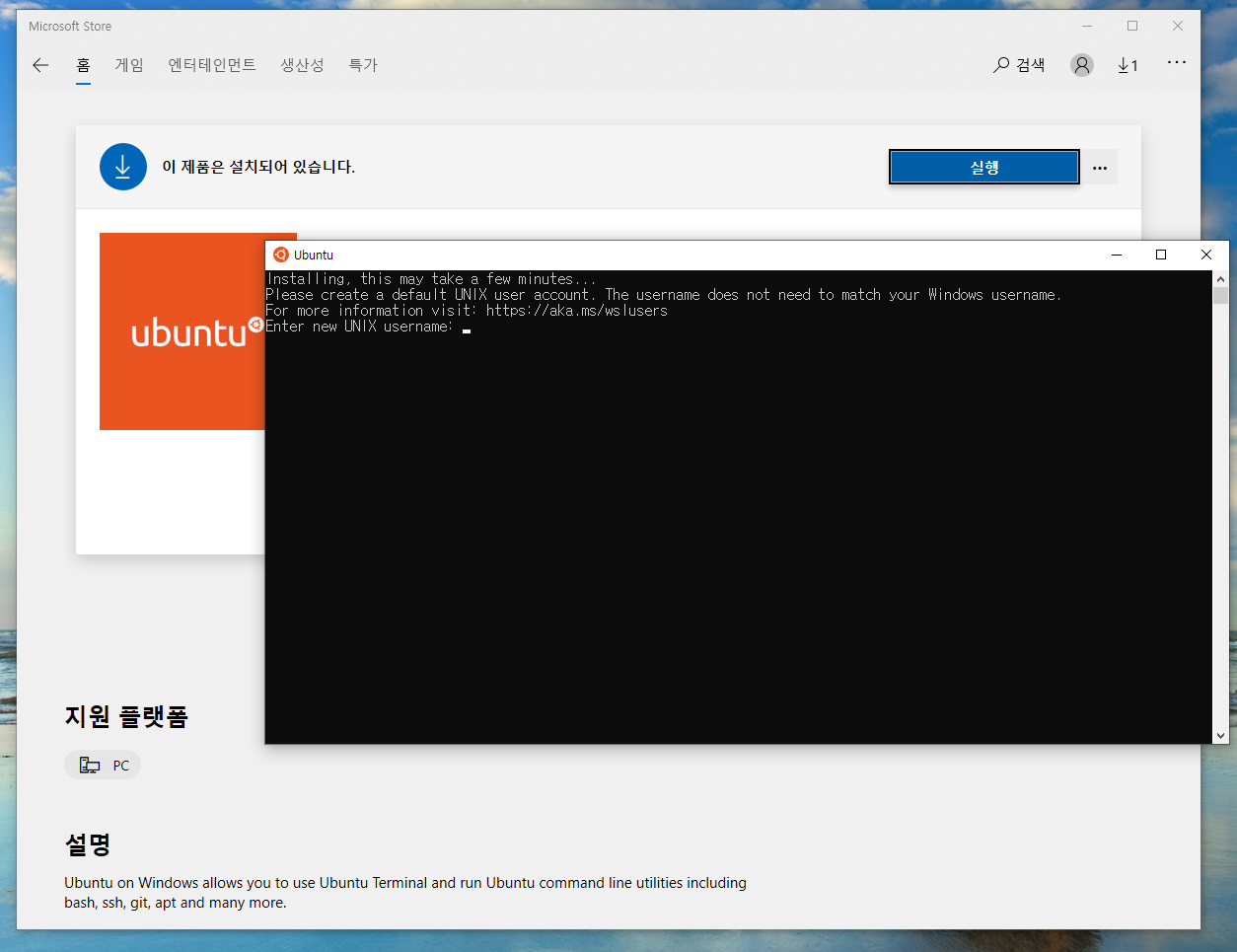Click the PC platform badge
The height and width of the screenshot is (952, 1237).
tap(103, 766)
